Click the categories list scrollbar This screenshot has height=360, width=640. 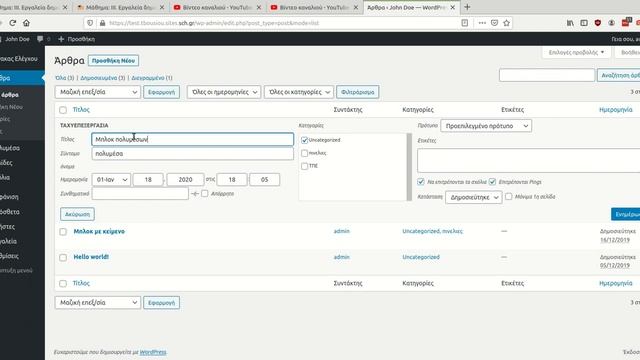(409, 167)
